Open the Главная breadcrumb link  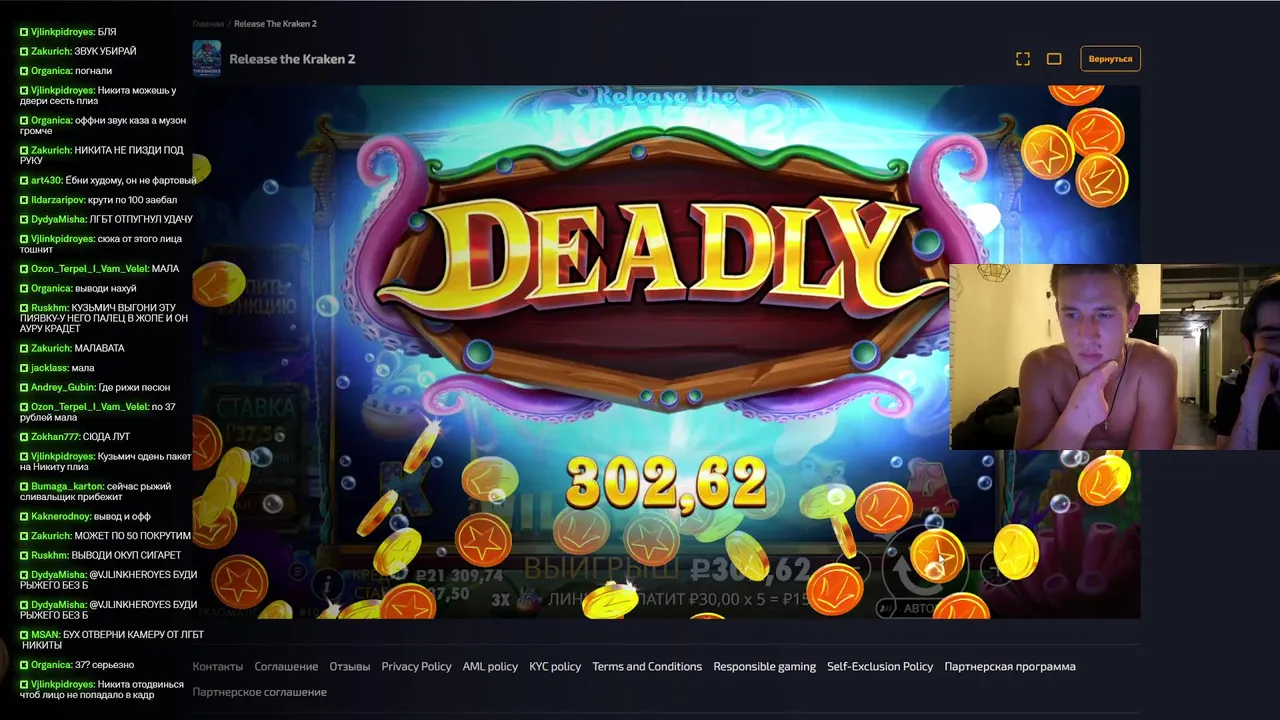pos(208,23)
